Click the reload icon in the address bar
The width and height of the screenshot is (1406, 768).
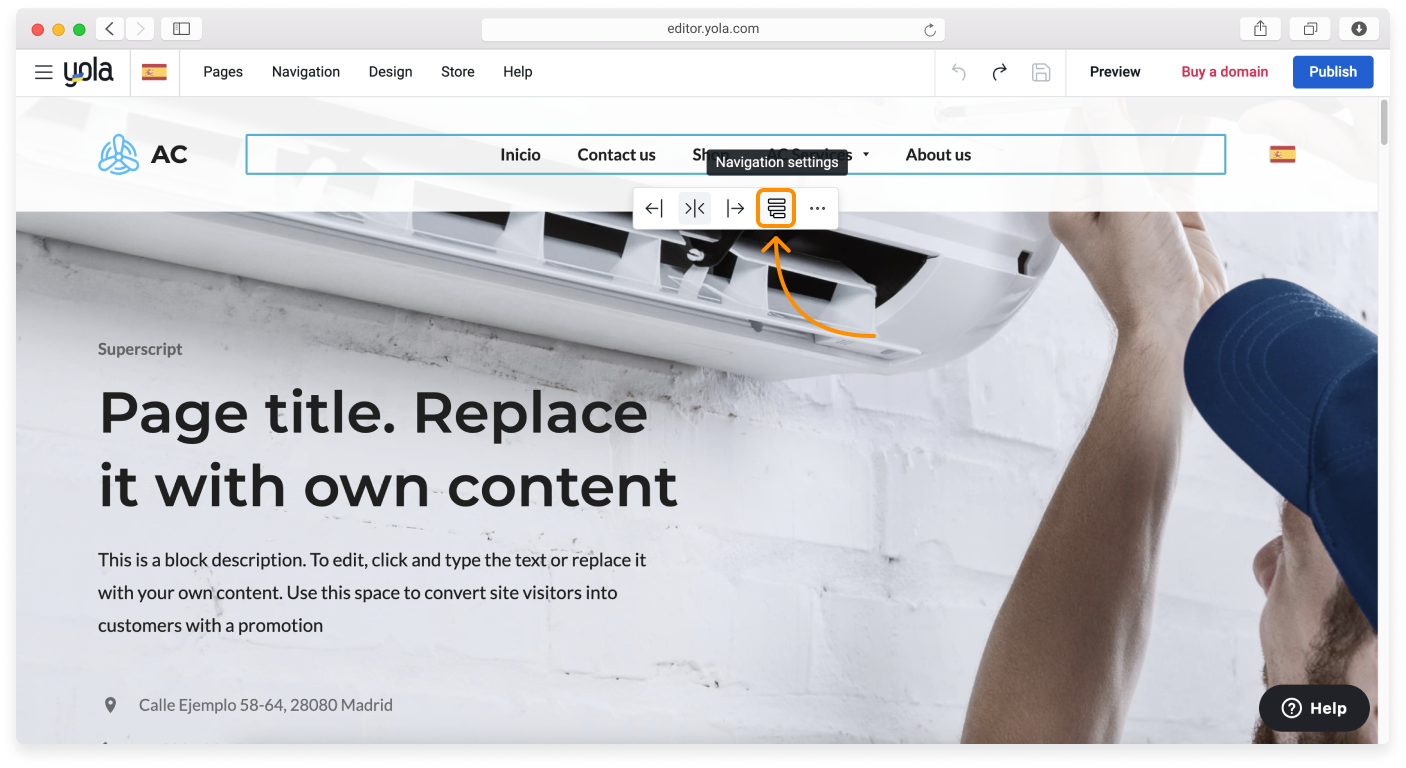coord(931,29)
